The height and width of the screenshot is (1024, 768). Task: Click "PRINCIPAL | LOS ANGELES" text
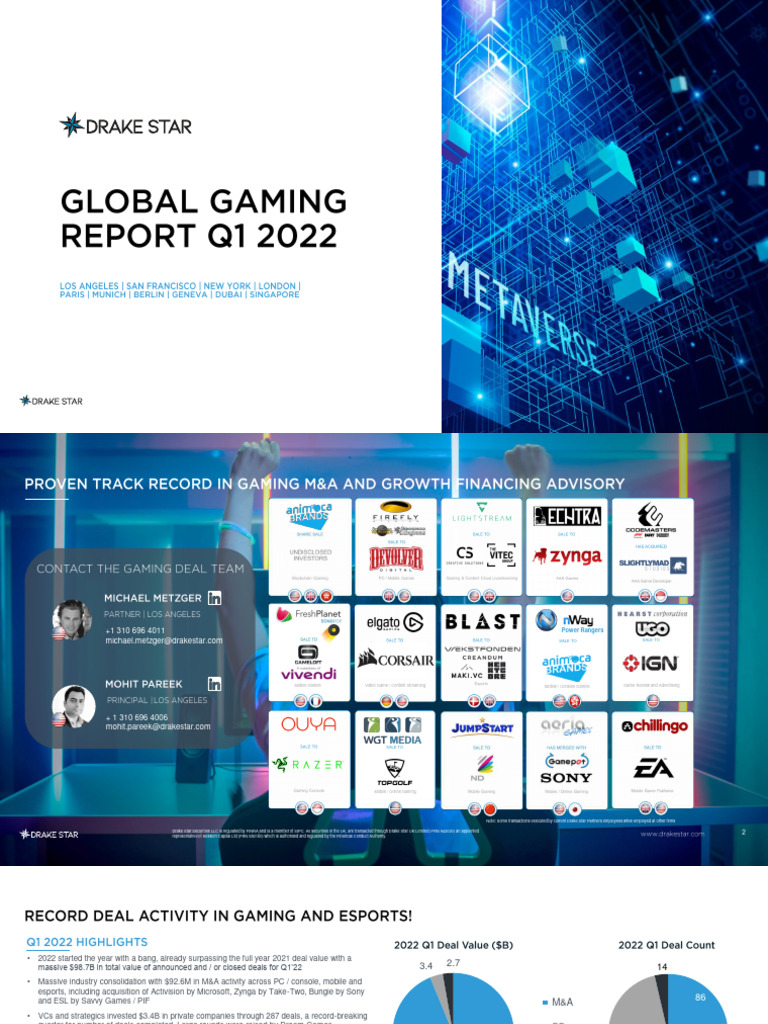(157, 700)
